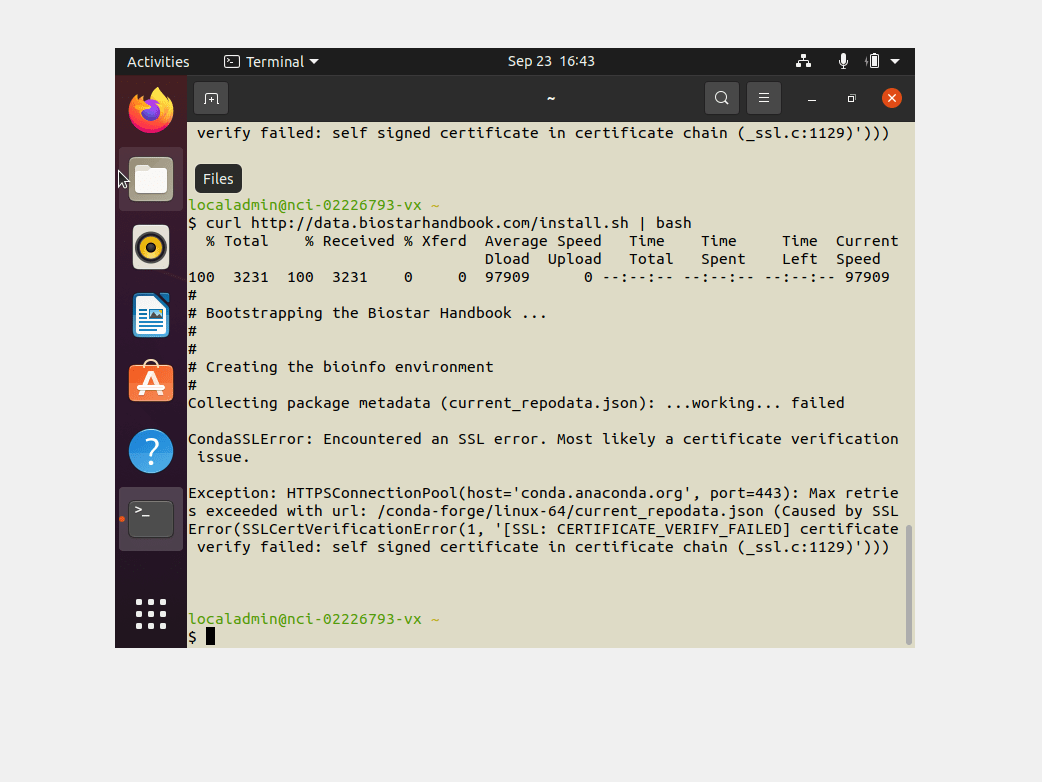Viewport: 1042px width, 782px height.
Task: Launch the Files application from the dock
Action: point(151,178)
